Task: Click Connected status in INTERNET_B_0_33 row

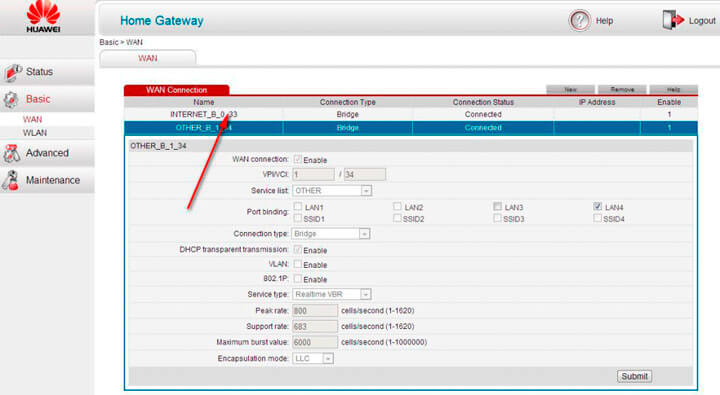Action: tap(483, 114)
